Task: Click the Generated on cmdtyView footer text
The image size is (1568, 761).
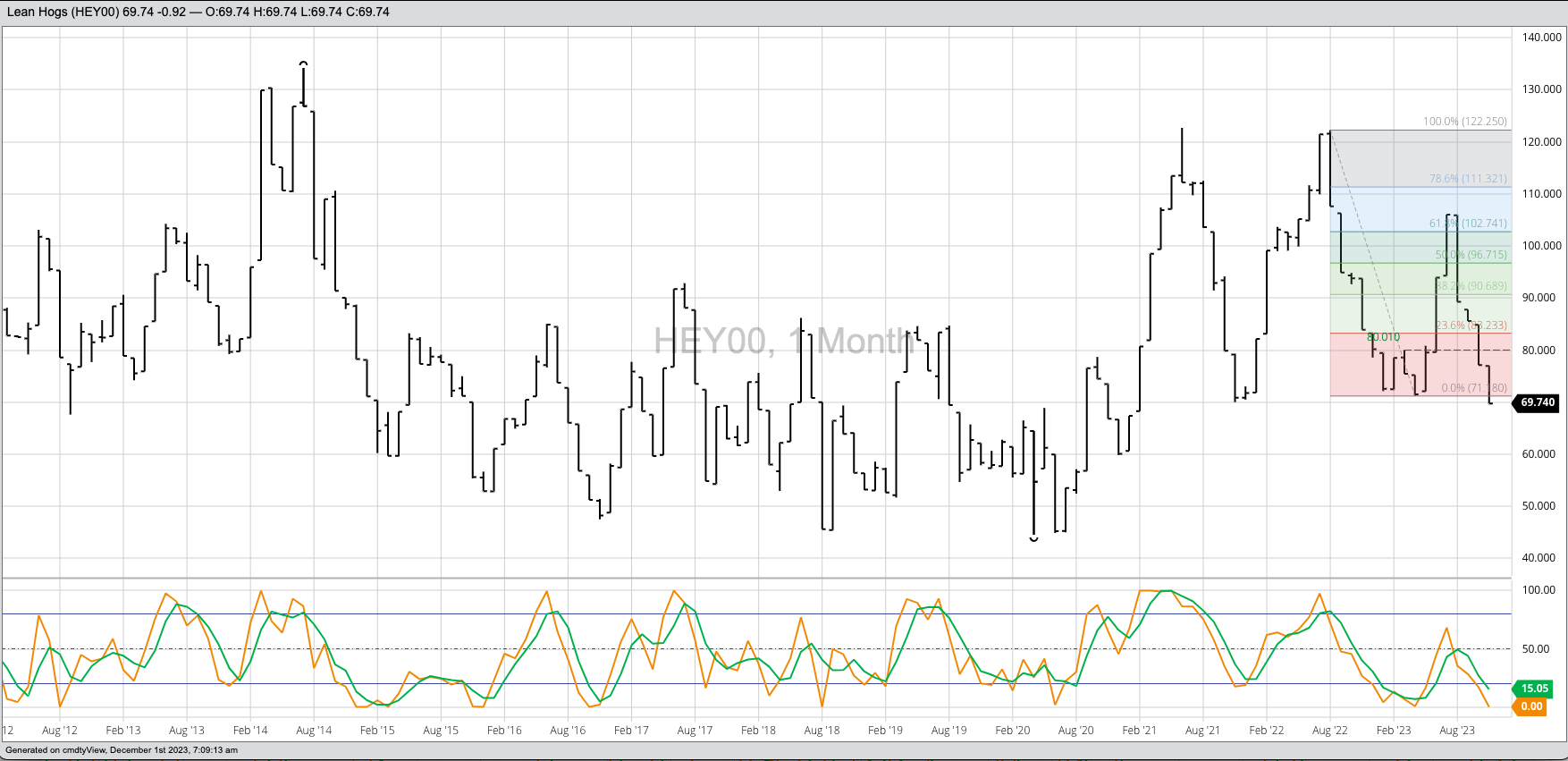Action: (122, 750)
